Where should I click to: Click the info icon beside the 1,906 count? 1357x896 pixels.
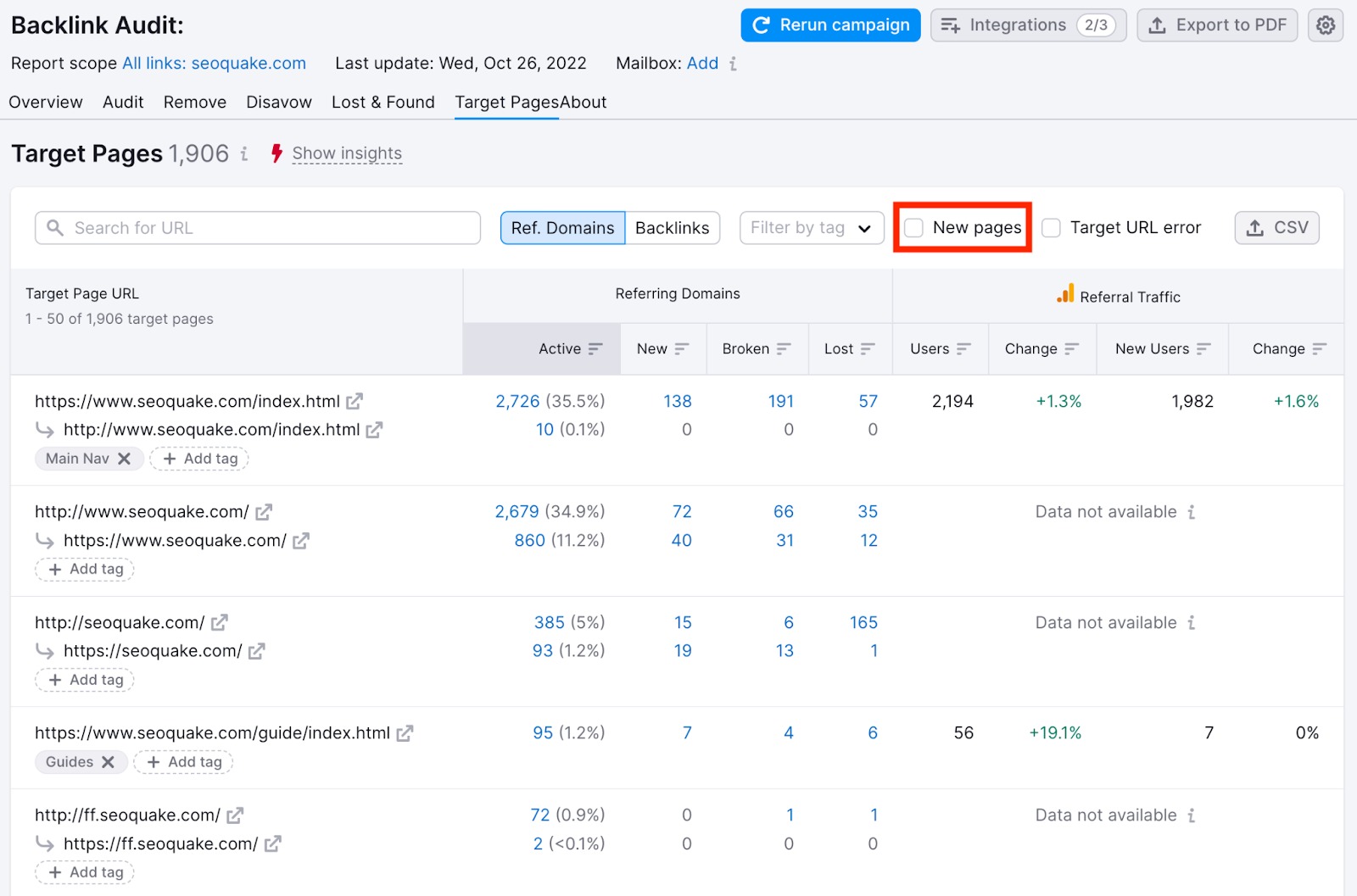(244, 154)
